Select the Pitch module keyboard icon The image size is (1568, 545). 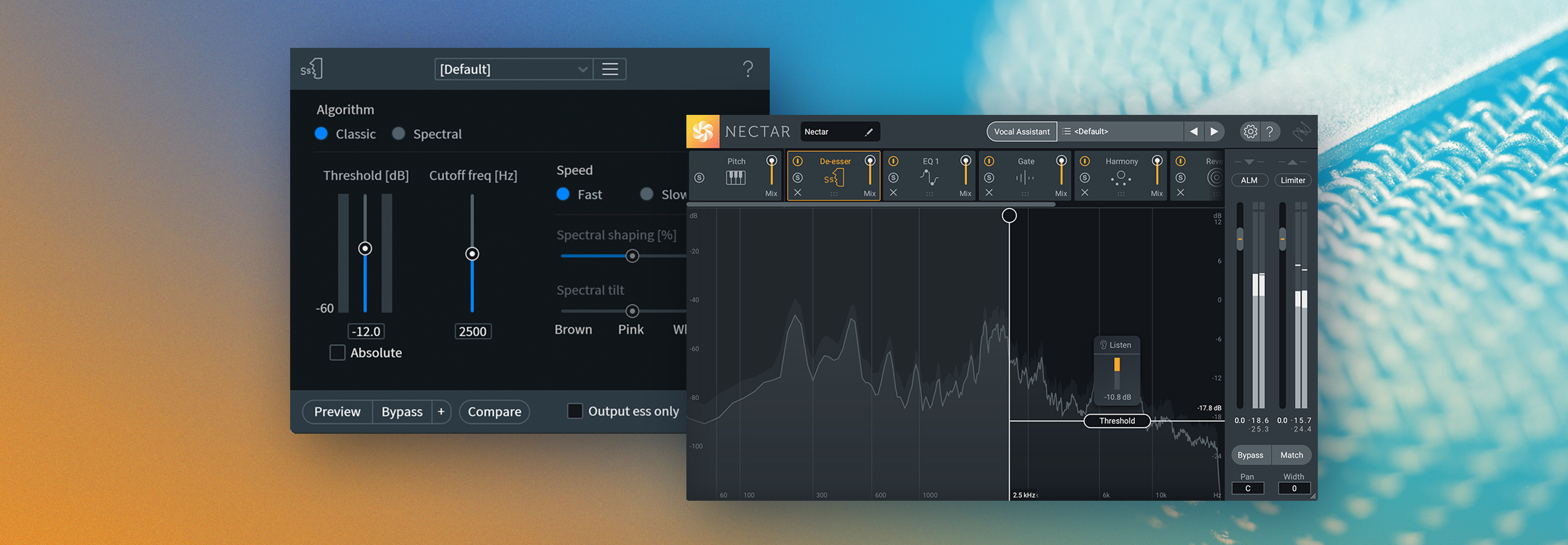[x=736, y=178]
